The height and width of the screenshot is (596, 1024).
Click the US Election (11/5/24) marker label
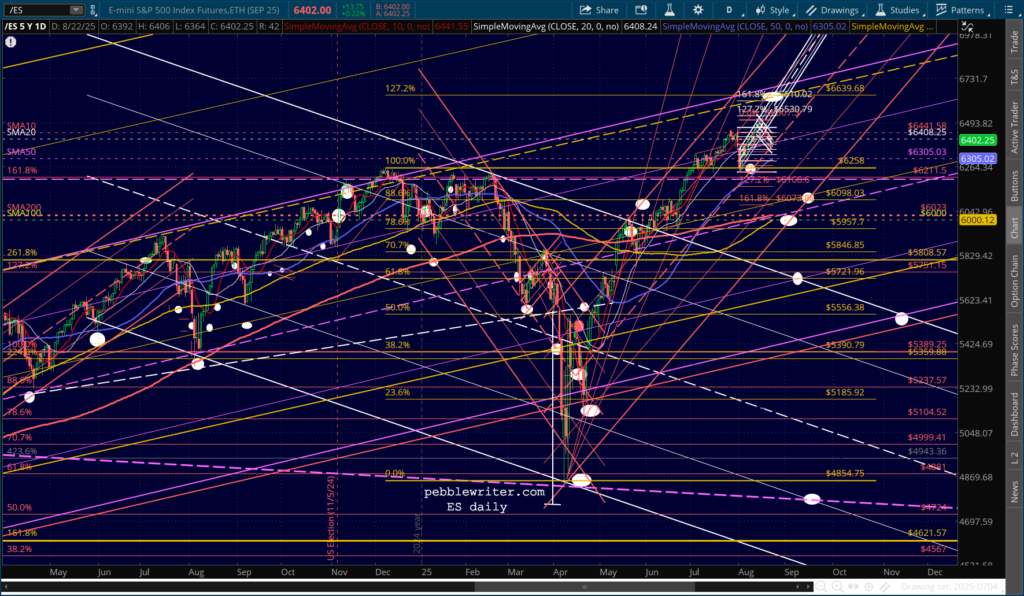click(x=331, y=518)
